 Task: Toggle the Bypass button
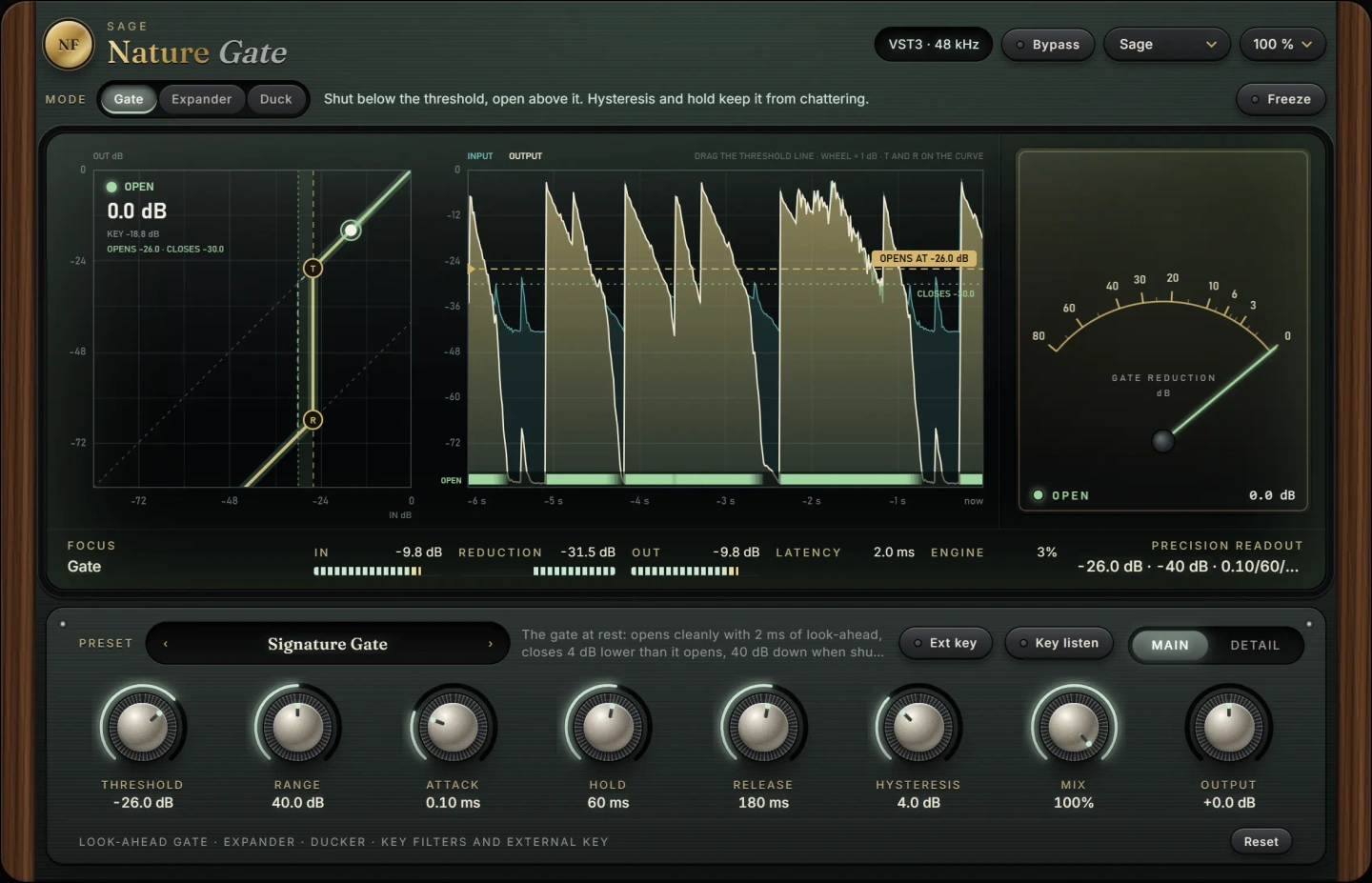(1047, 45)
